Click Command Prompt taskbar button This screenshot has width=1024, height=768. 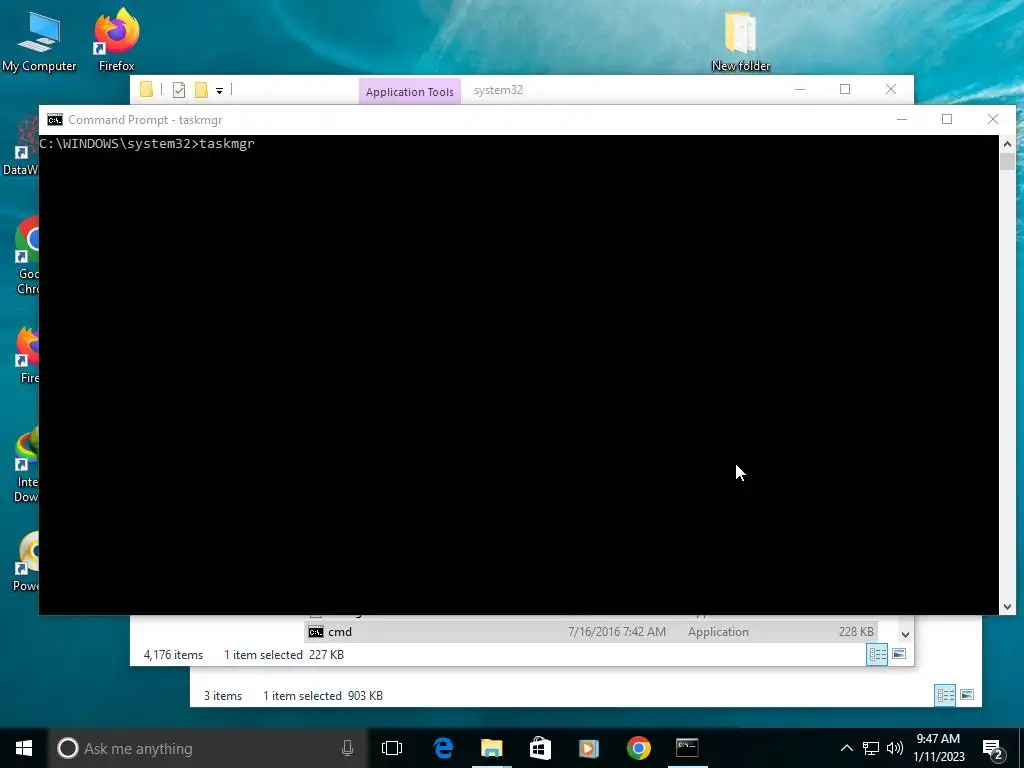pos(687,748)
